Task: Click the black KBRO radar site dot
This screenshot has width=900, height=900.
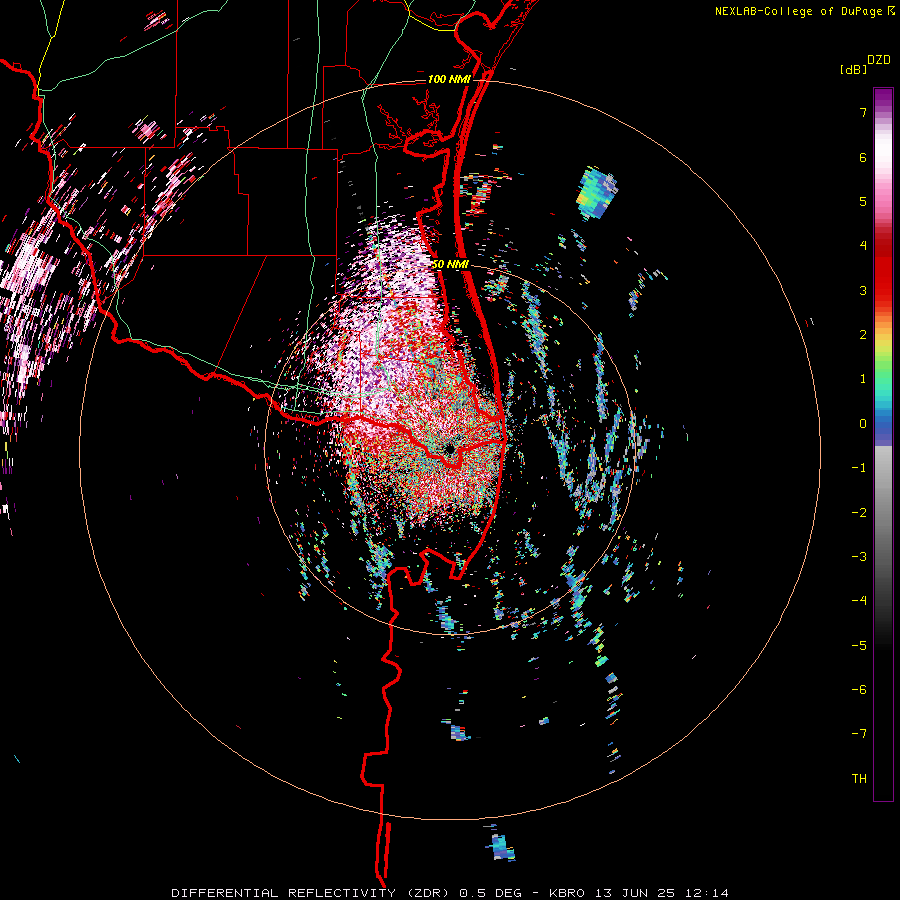Action: (x=449, y=449)
